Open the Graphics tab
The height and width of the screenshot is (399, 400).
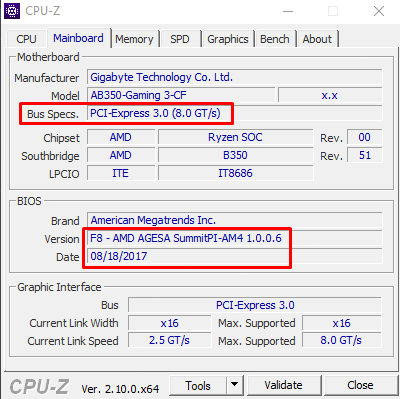point(228,39)
